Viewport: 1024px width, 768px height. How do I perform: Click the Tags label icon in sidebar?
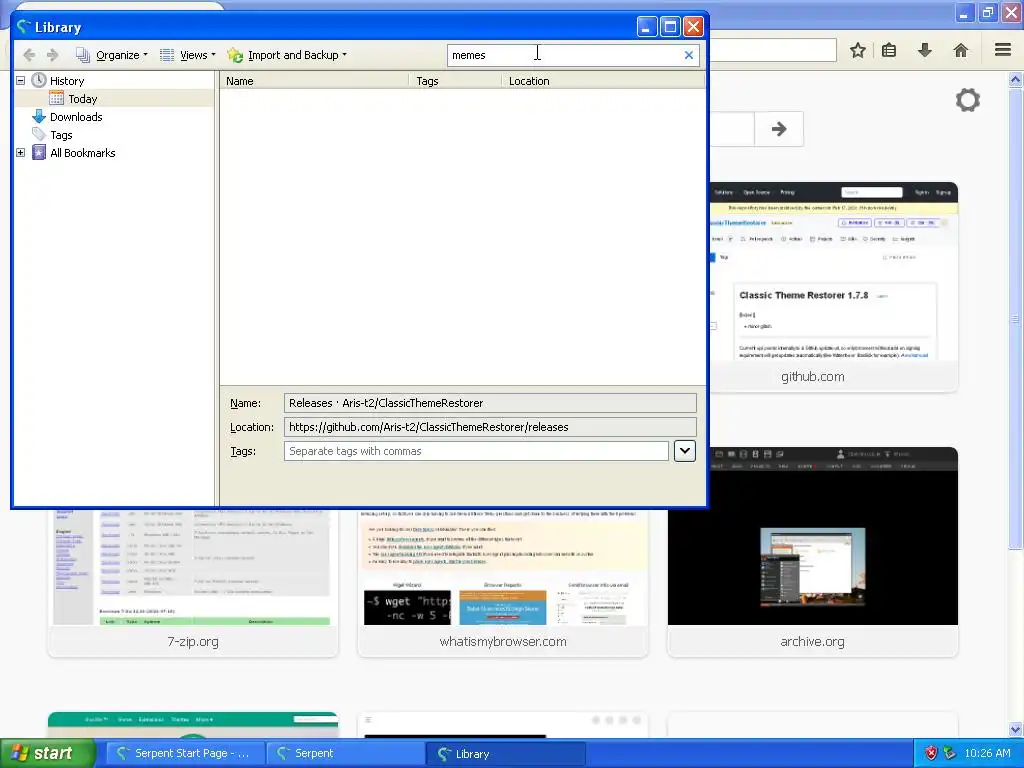pos(39,135)
